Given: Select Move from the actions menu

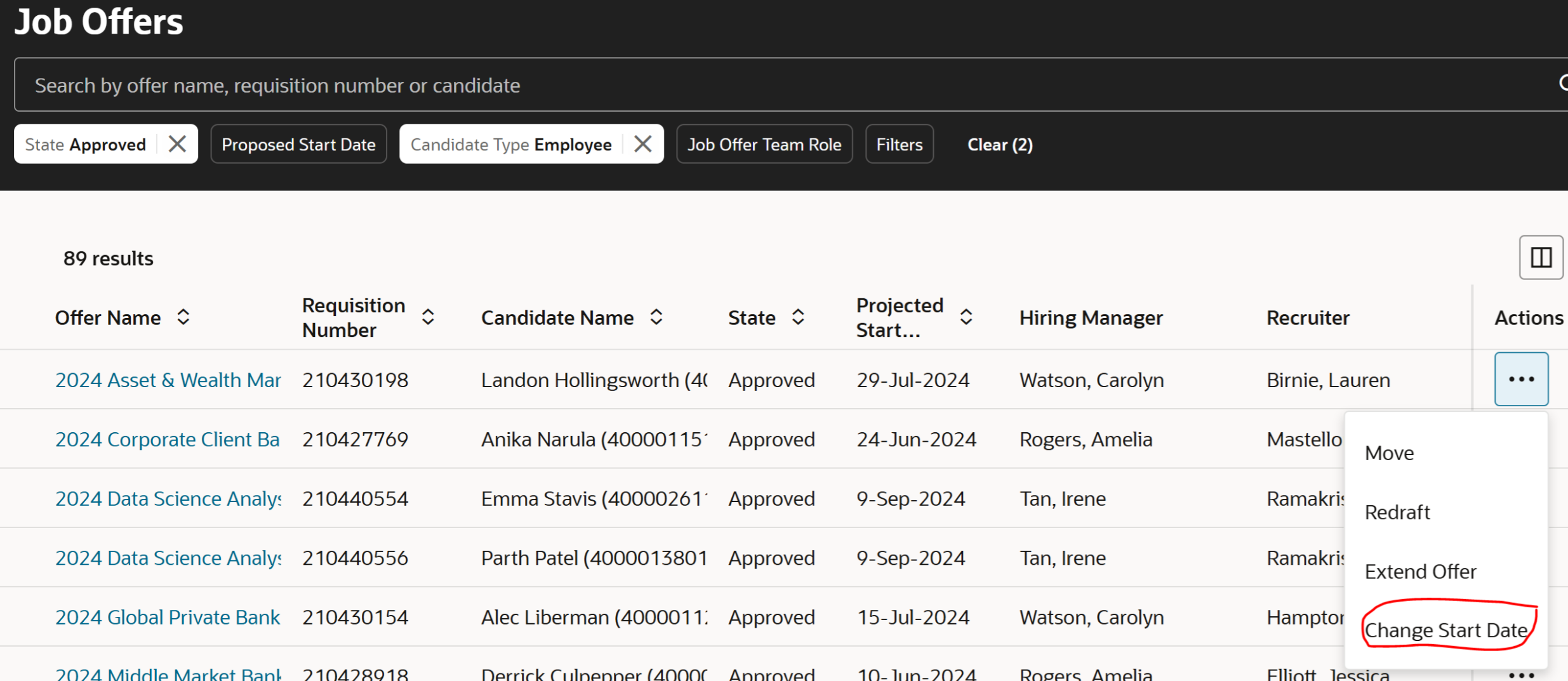Looking at the screenshot, I should coord(1389,453).
